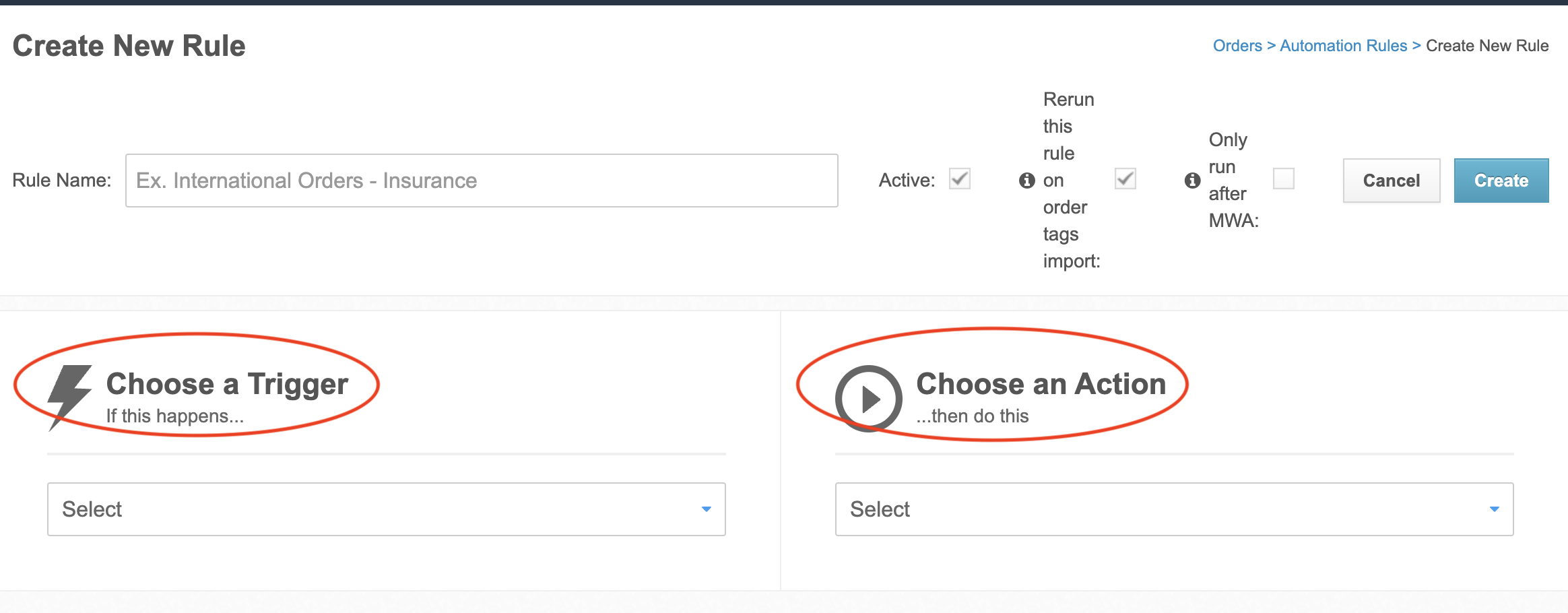Enable only run after MWA option
Screen dimensions: 1568x613
tap(1283, 179)
